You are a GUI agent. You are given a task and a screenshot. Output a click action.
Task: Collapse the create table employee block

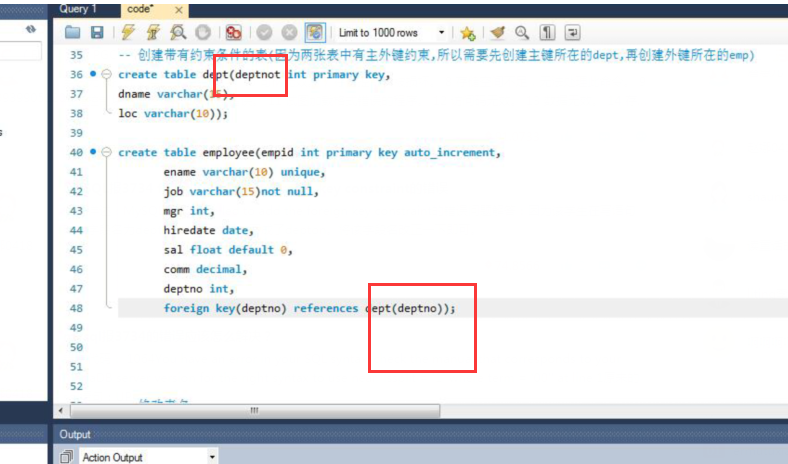106,152
